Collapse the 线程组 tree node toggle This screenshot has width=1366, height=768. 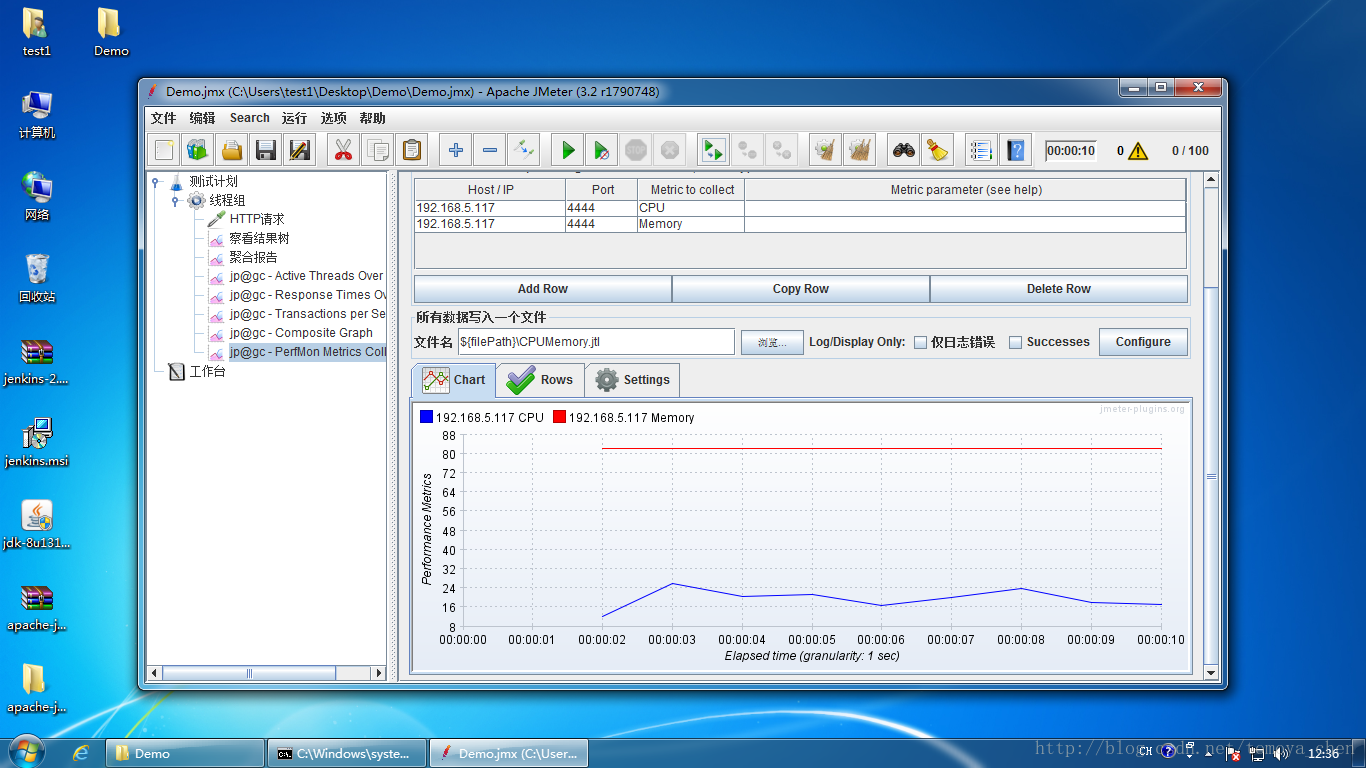point(175,201)
